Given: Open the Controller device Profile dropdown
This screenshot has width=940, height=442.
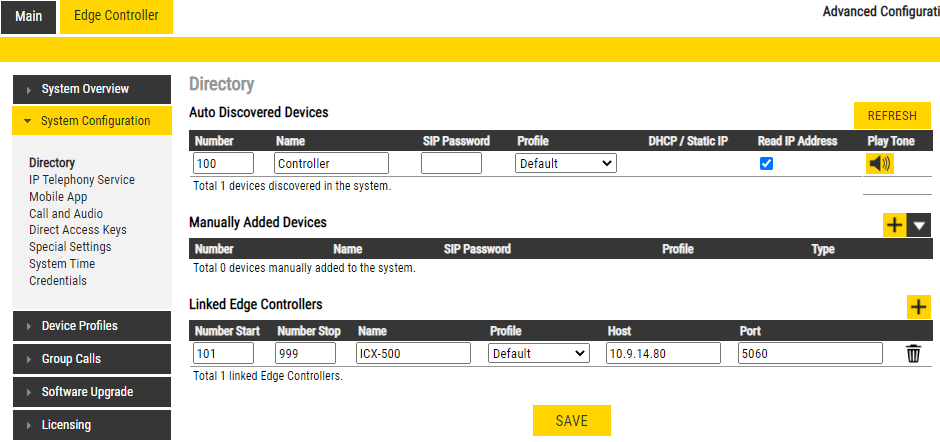Looking at the screenshot, I should (x=566, y=163).
